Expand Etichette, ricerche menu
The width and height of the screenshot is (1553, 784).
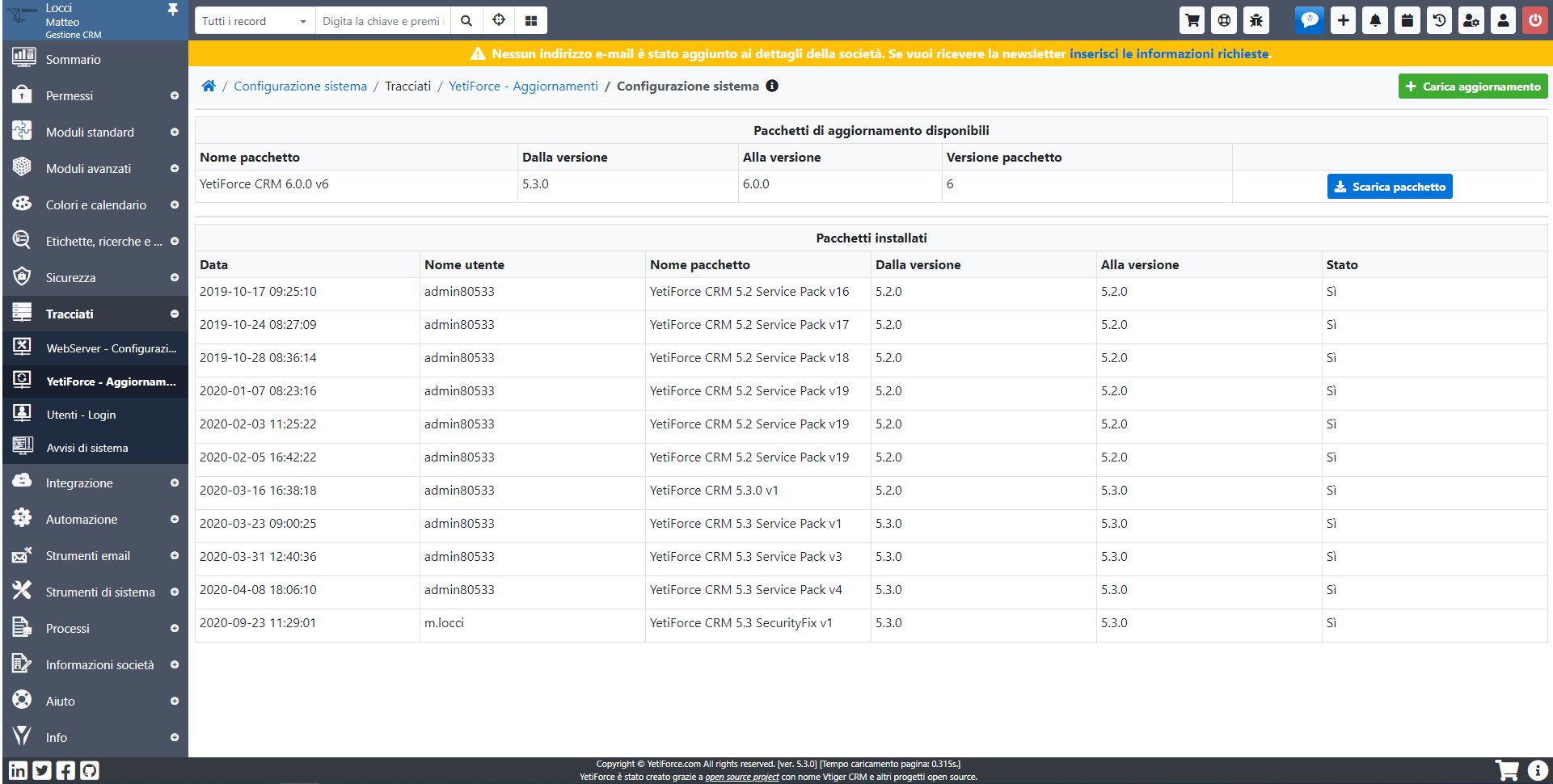point(95,241)
